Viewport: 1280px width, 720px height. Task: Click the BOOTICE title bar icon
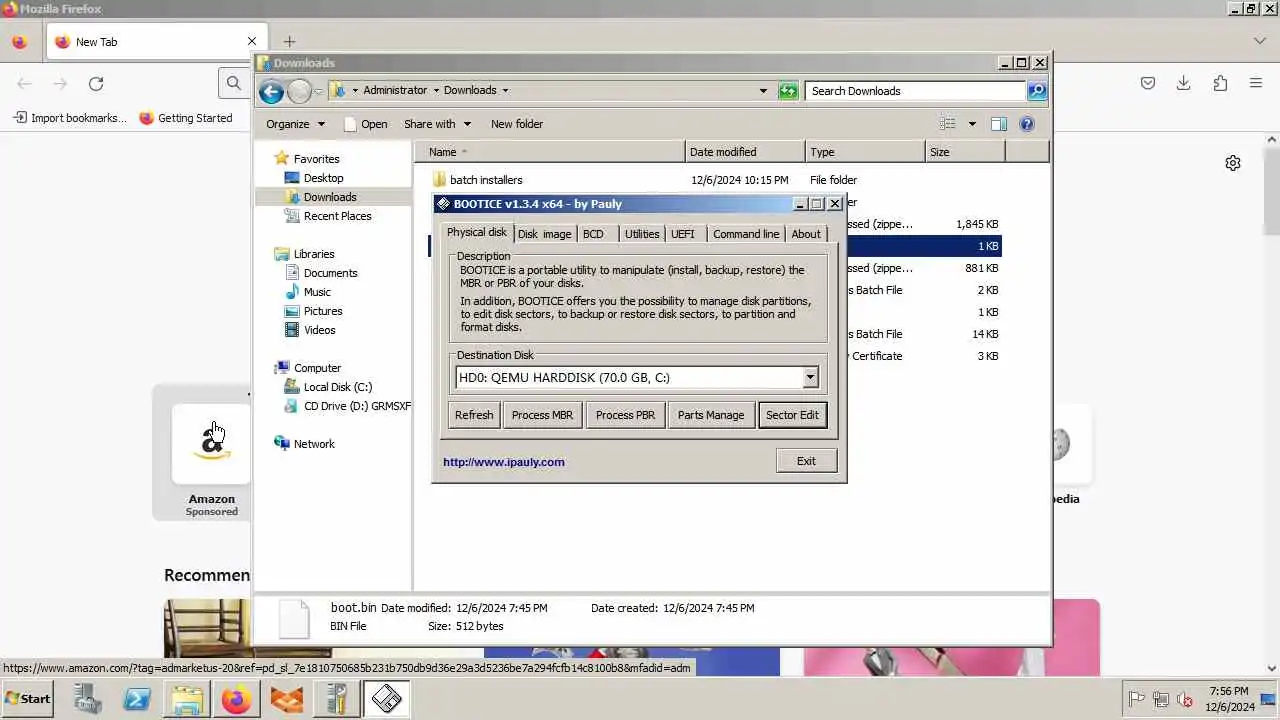tap(443, 204)
